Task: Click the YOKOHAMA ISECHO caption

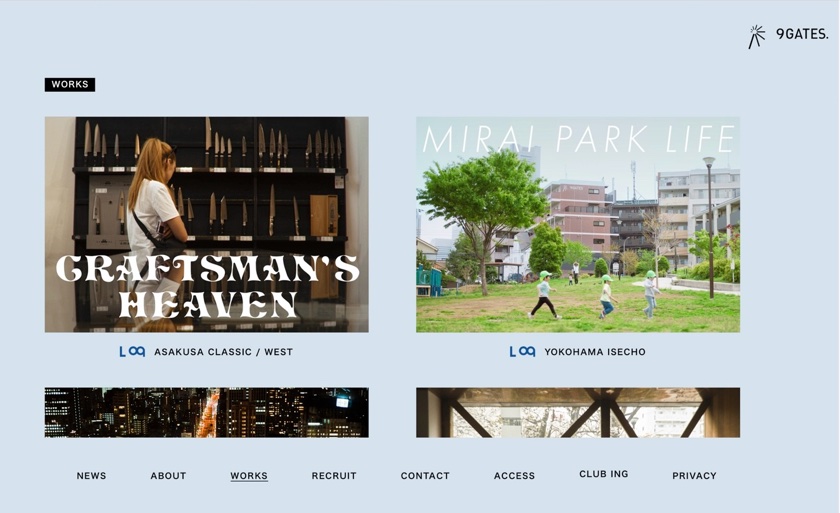Action: point(595,352)
